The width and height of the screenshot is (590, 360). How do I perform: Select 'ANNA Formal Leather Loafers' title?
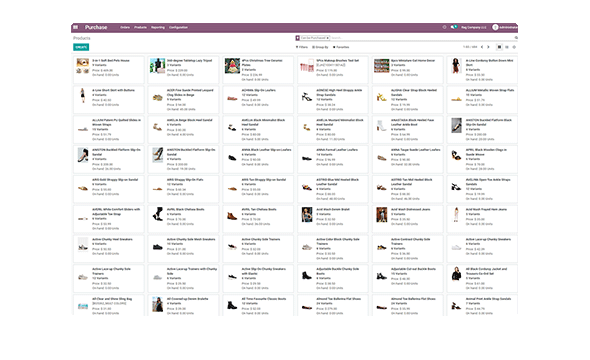[336, 150]
